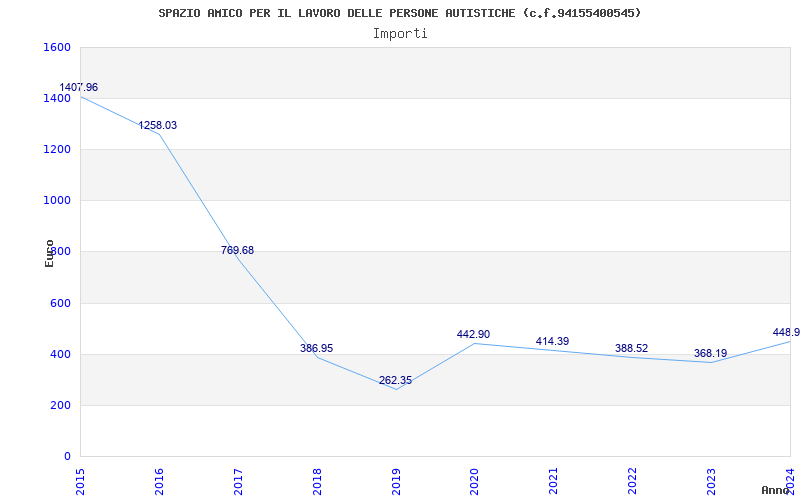Viewport: 800px width, 500px height.
Task: Click the 2021 x-axis year label
Action: (554, 481)
